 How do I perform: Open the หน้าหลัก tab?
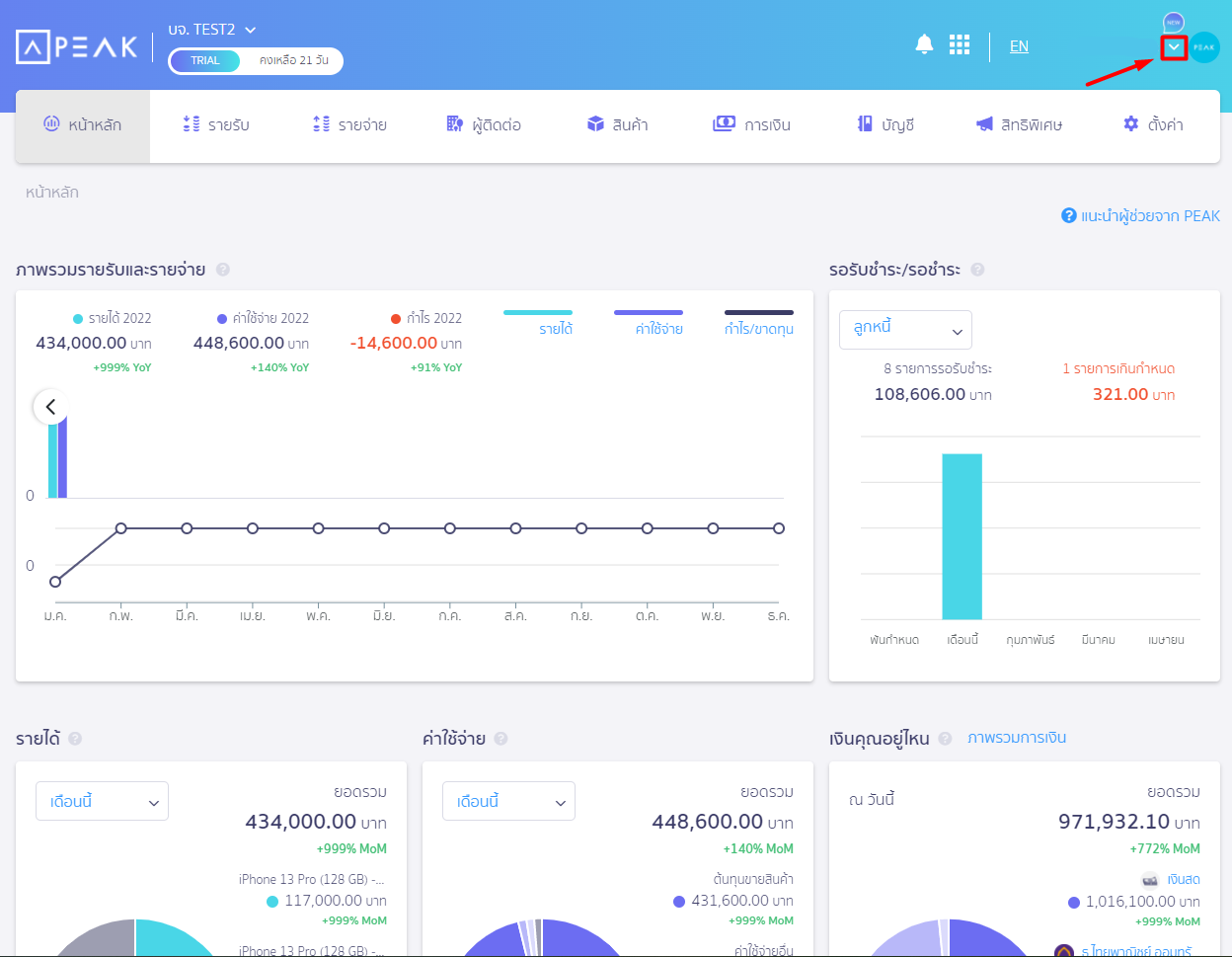coord(83,125)
